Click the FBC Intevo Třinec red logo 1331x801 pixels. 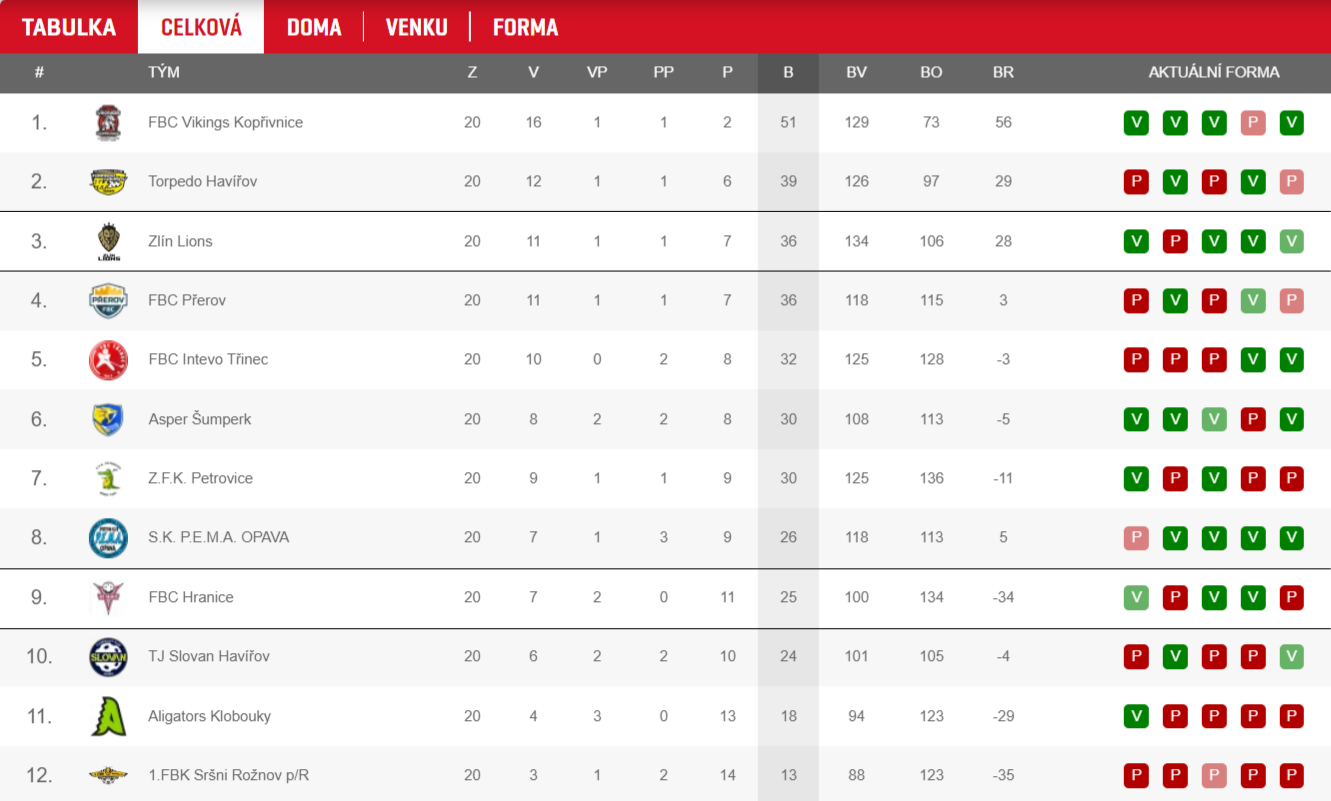tap(108, 360)
